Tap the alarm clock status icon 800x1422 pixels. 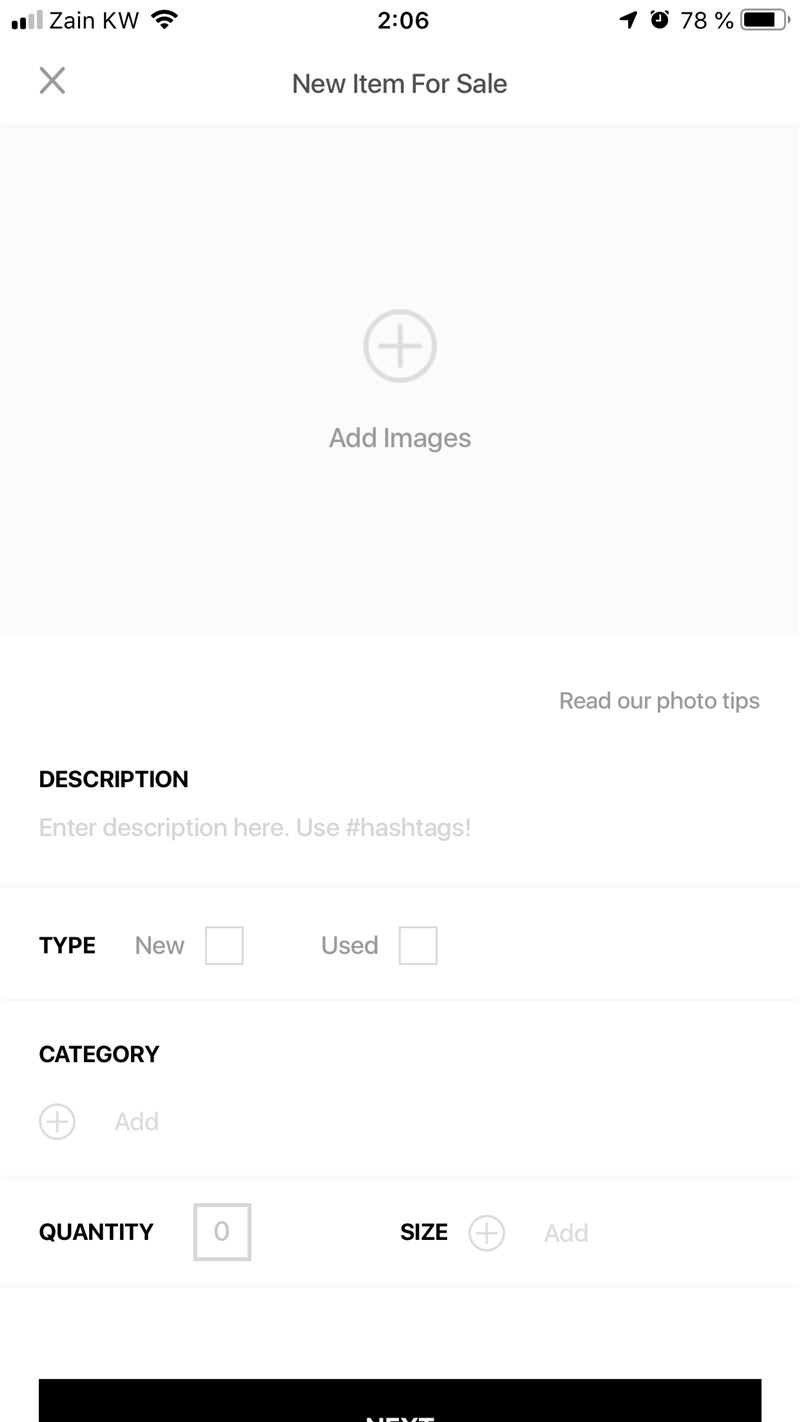659,19
